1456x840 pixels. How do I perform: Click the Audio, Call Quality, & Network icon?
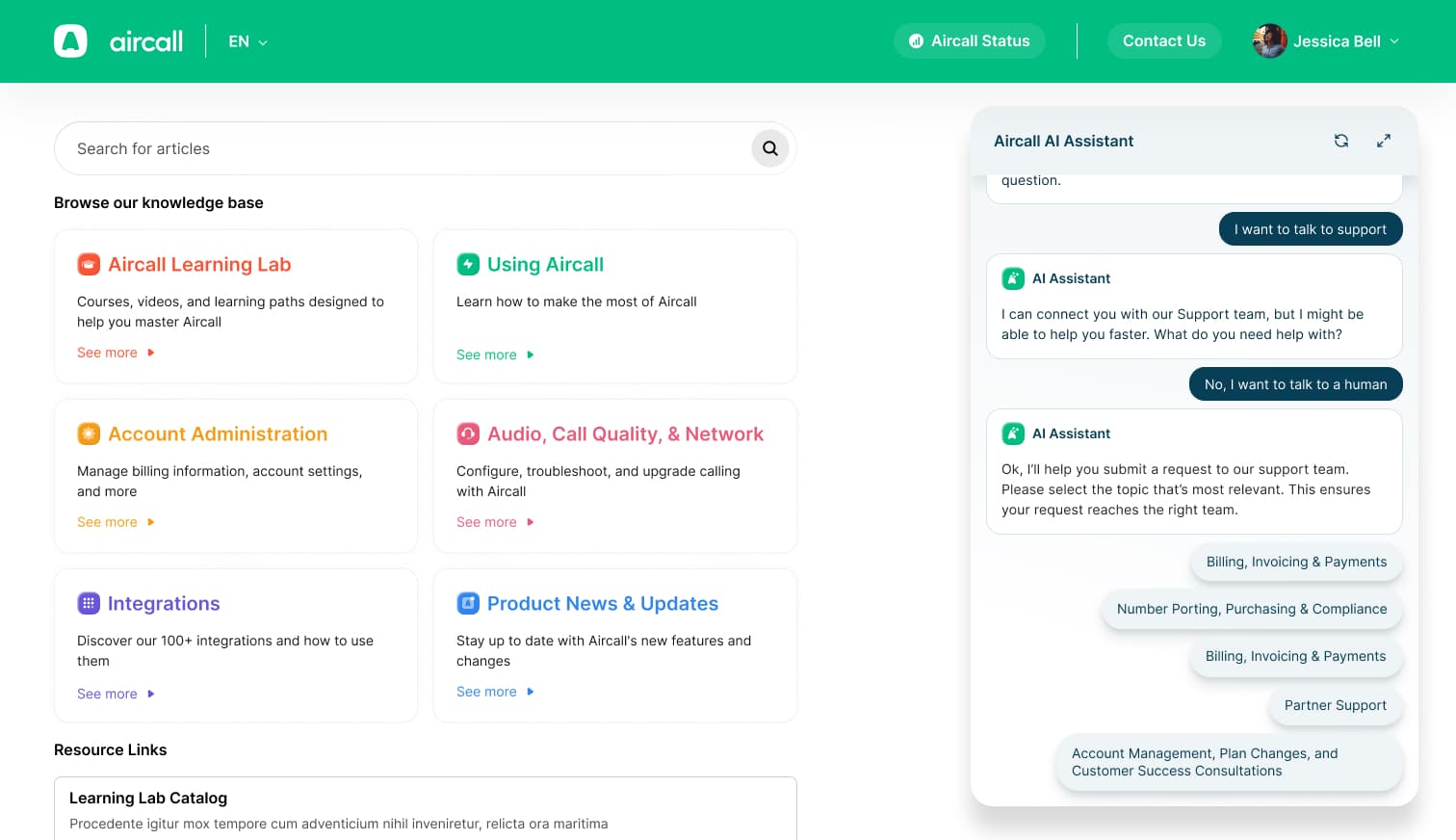pos(468,433)
